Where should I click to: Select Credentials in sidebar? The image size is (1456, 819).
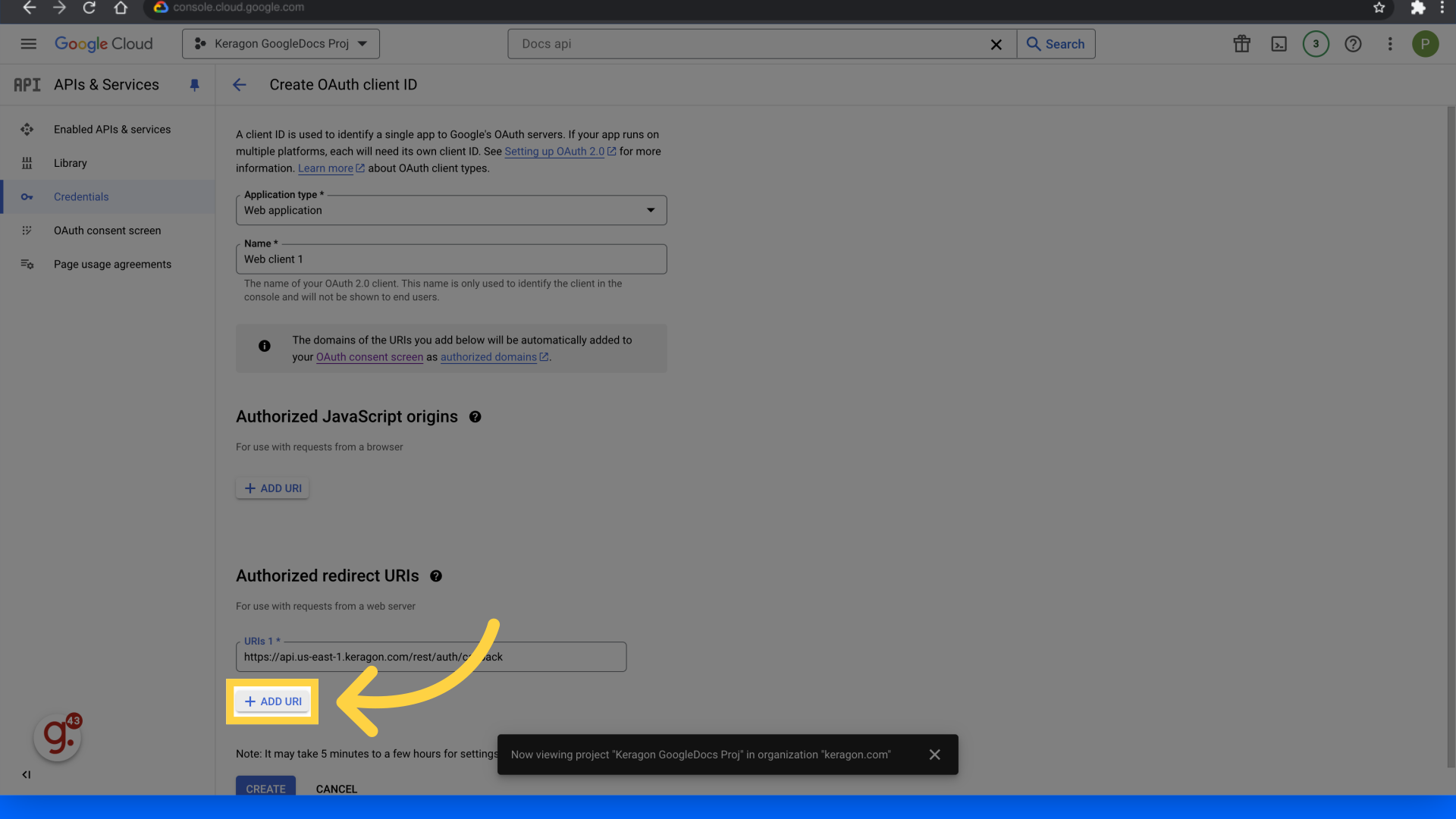coord(81,197)
